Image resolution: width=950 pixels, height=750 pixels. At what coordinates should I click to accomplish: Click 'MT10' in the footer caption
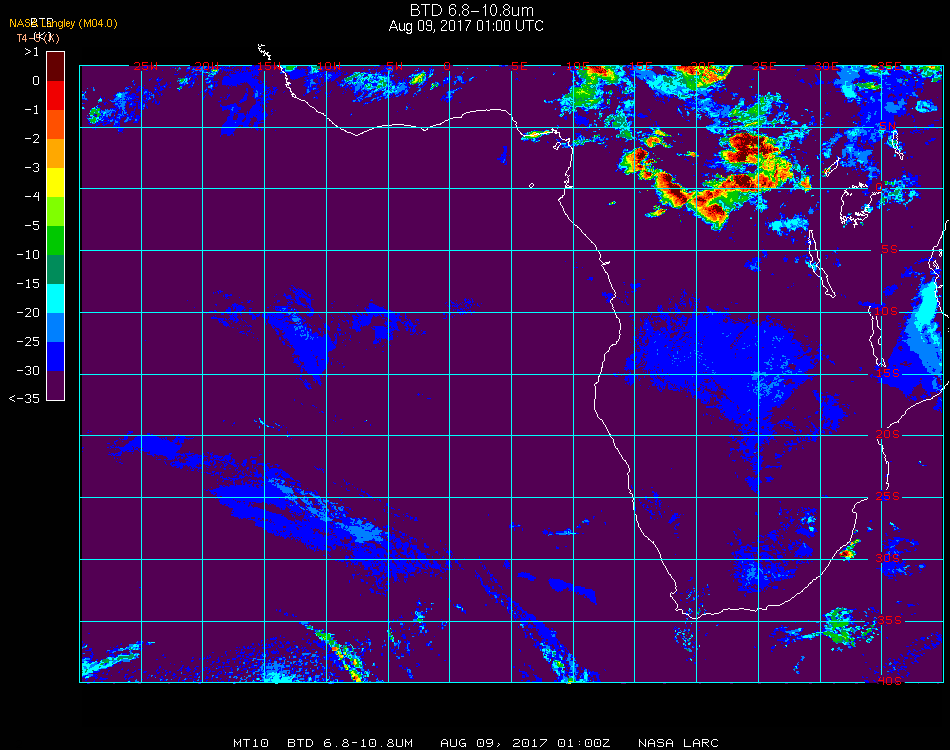tap(251, 743)
